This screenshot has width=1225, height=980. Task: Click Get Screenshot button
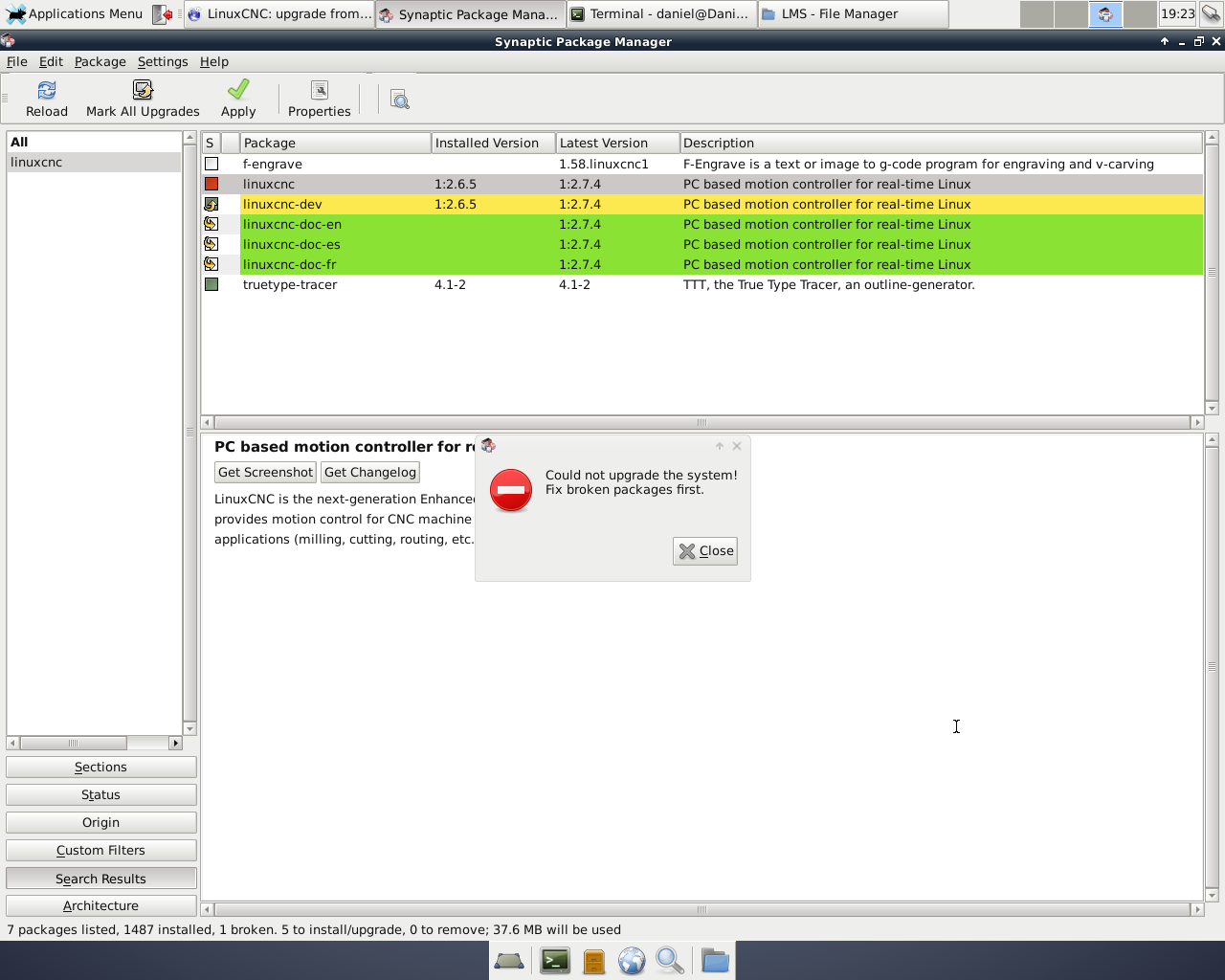(265, 472)
